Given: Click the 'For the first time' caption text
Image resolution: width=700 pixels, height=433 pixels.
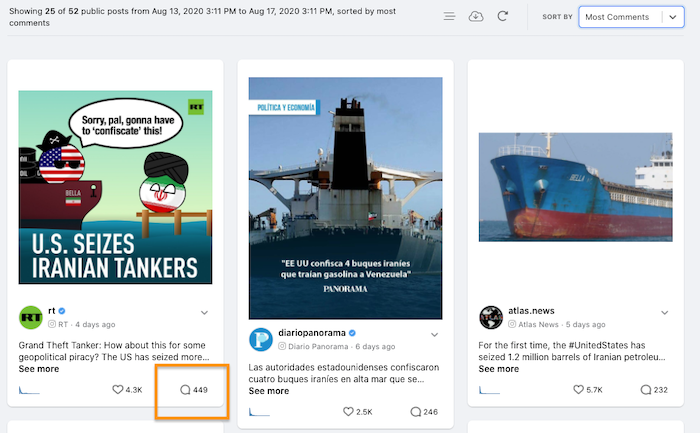Looking at the screenshot, I should tap(572, 351).
